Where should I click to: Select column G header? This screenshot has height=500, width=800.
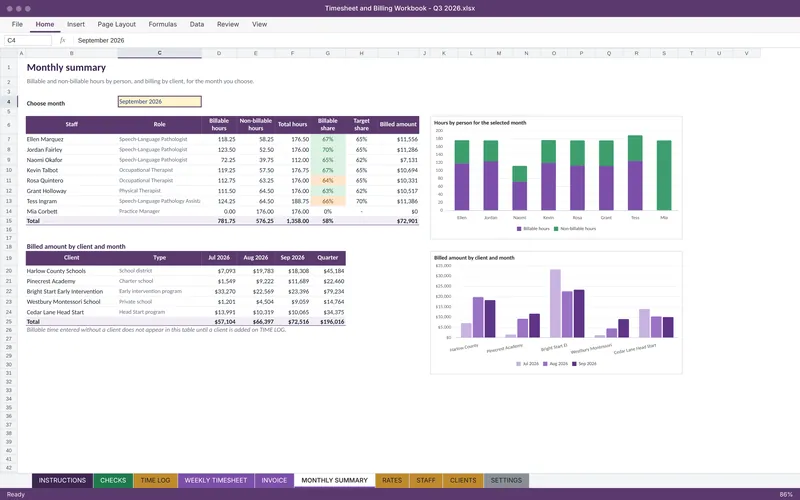(x=328, y=53)
